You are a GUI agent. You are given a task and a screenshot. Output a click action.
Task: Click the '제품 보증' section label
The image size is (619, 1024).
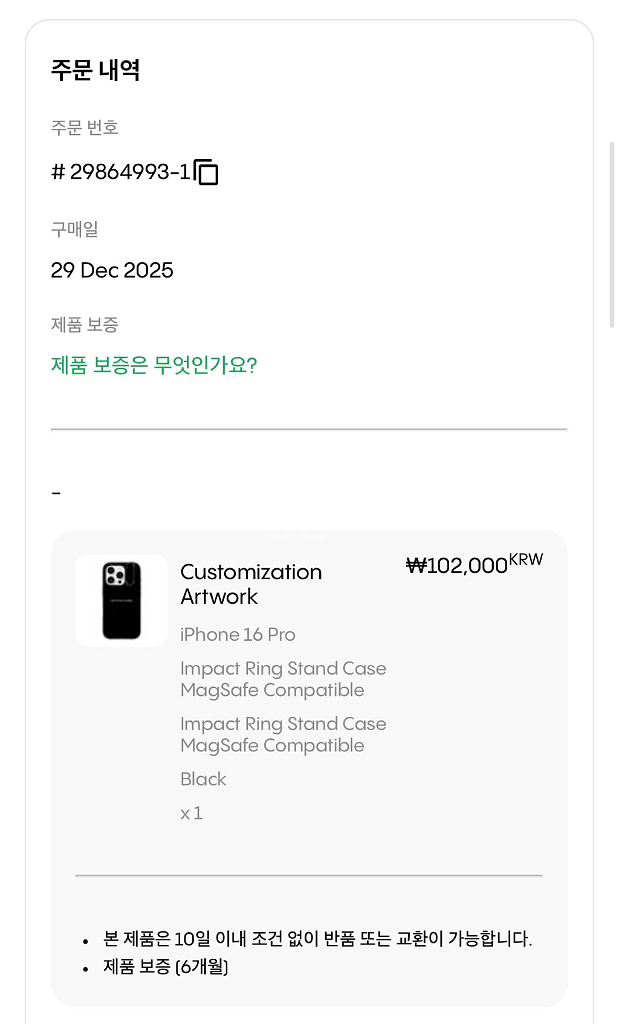[x=85, y=324]
